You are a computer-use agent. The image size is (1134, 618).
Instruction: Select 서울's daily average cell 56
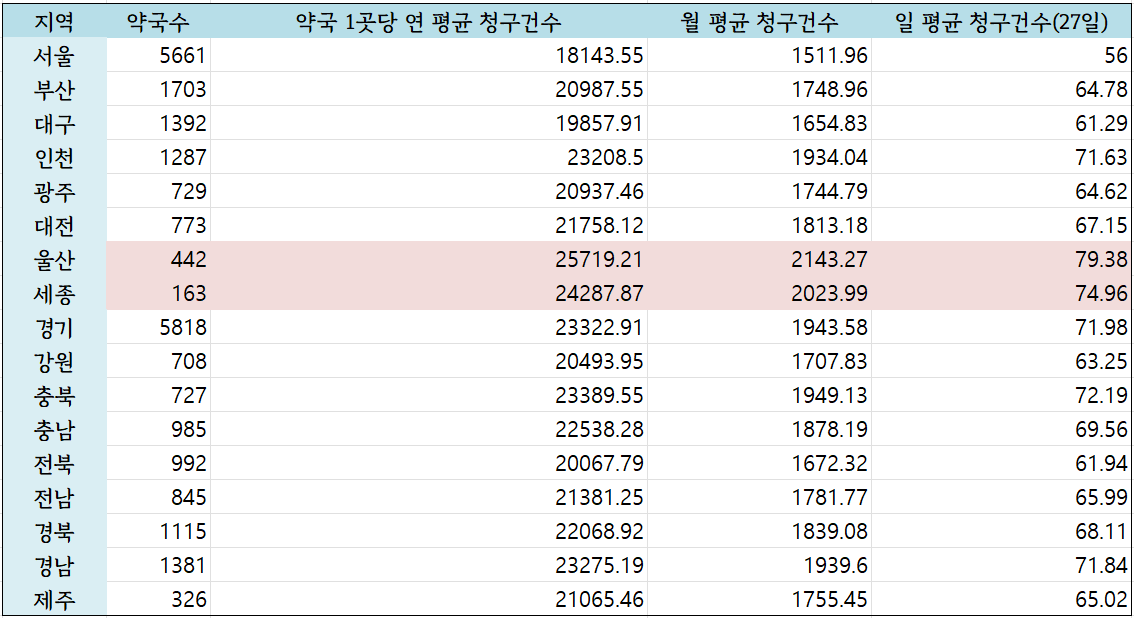tap(1115, 56)
